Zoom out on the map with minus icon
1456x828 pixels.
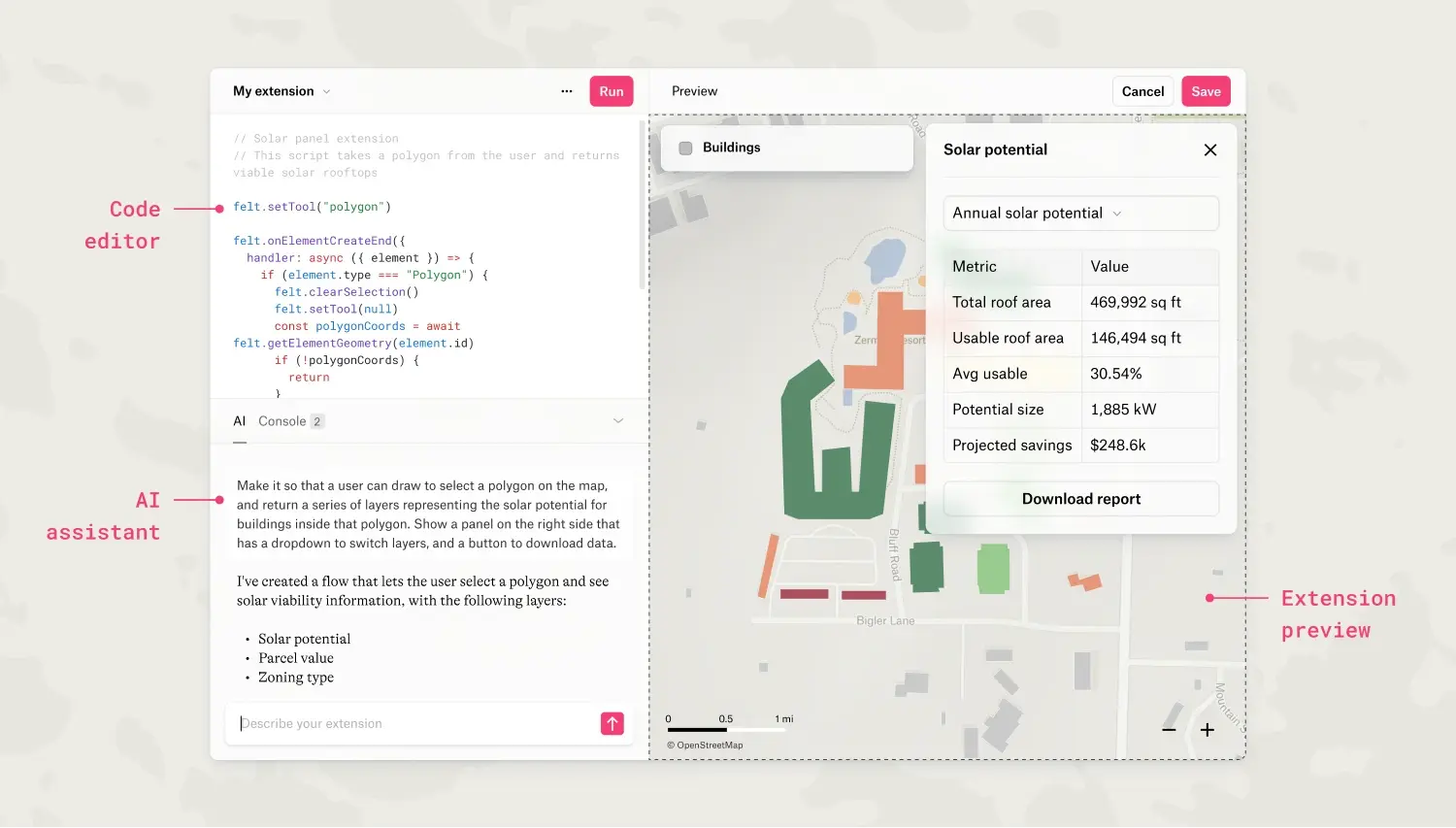[1169, 730]
